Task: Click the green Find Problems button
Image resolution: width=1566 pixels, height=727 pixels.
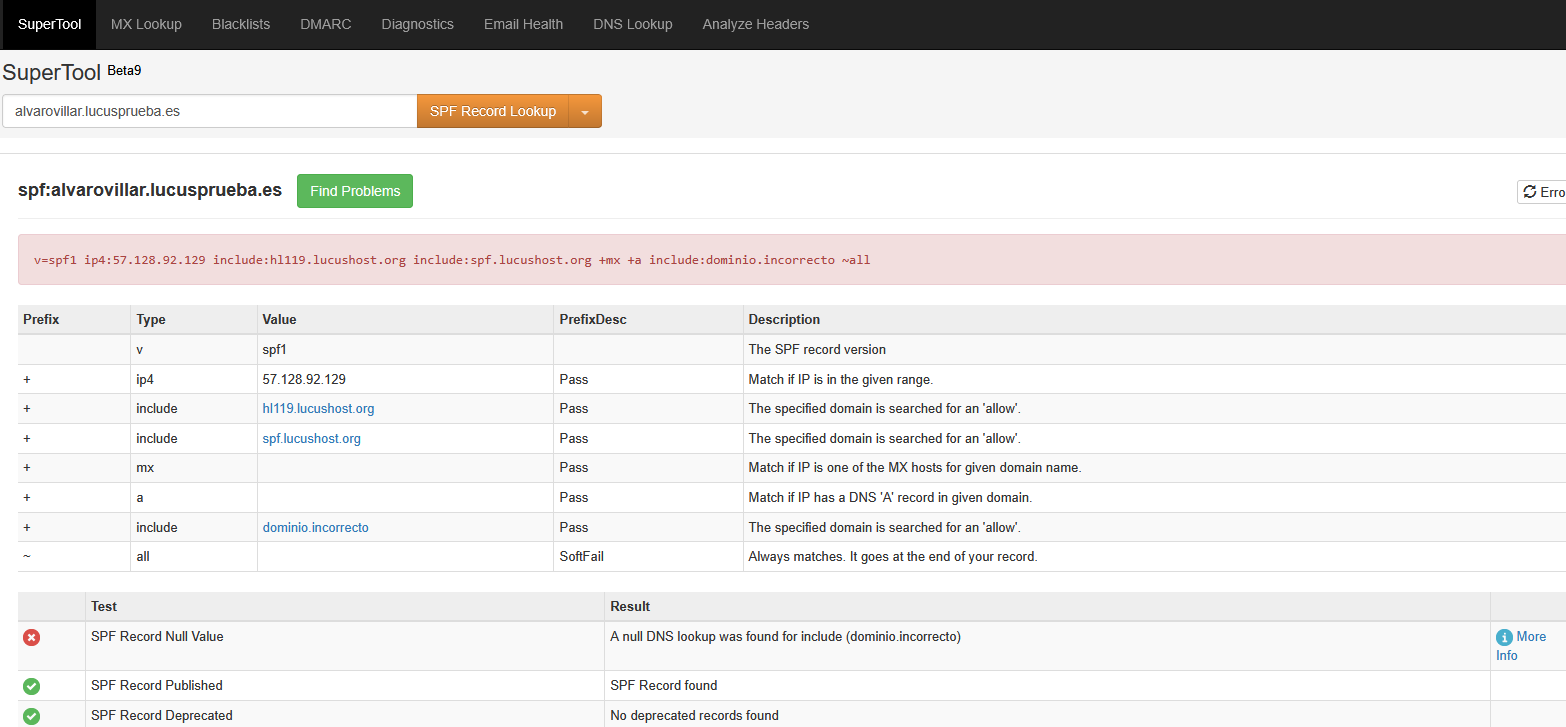Action: tap(355, 191)
